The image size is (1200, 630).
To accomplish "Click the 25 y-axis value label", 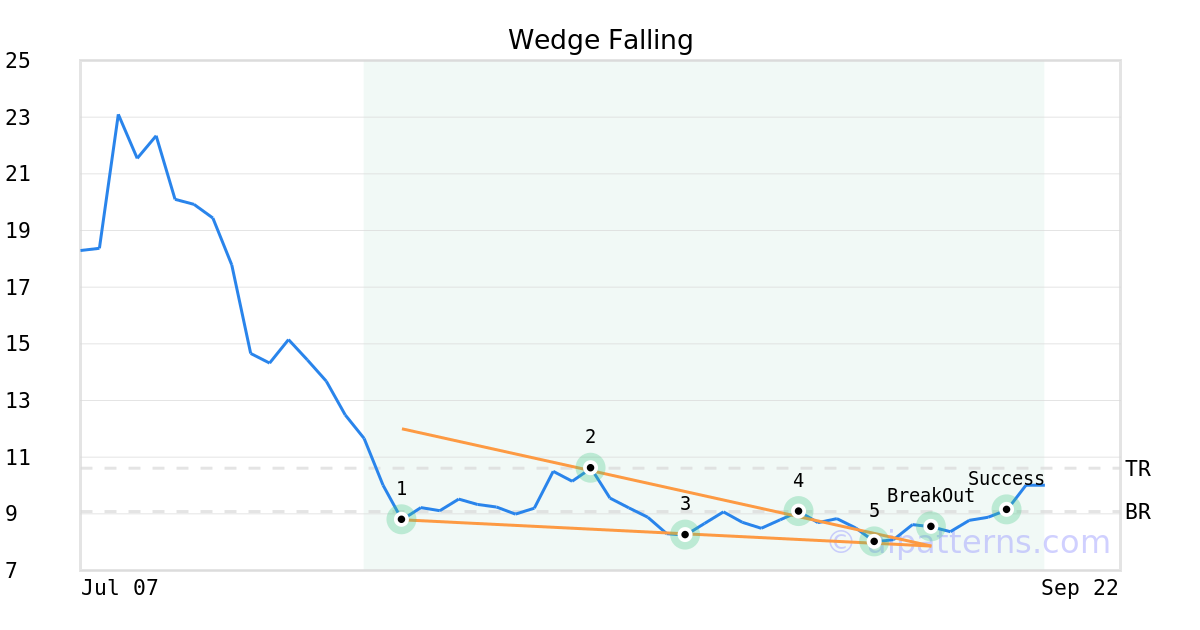I will [18, 61].
